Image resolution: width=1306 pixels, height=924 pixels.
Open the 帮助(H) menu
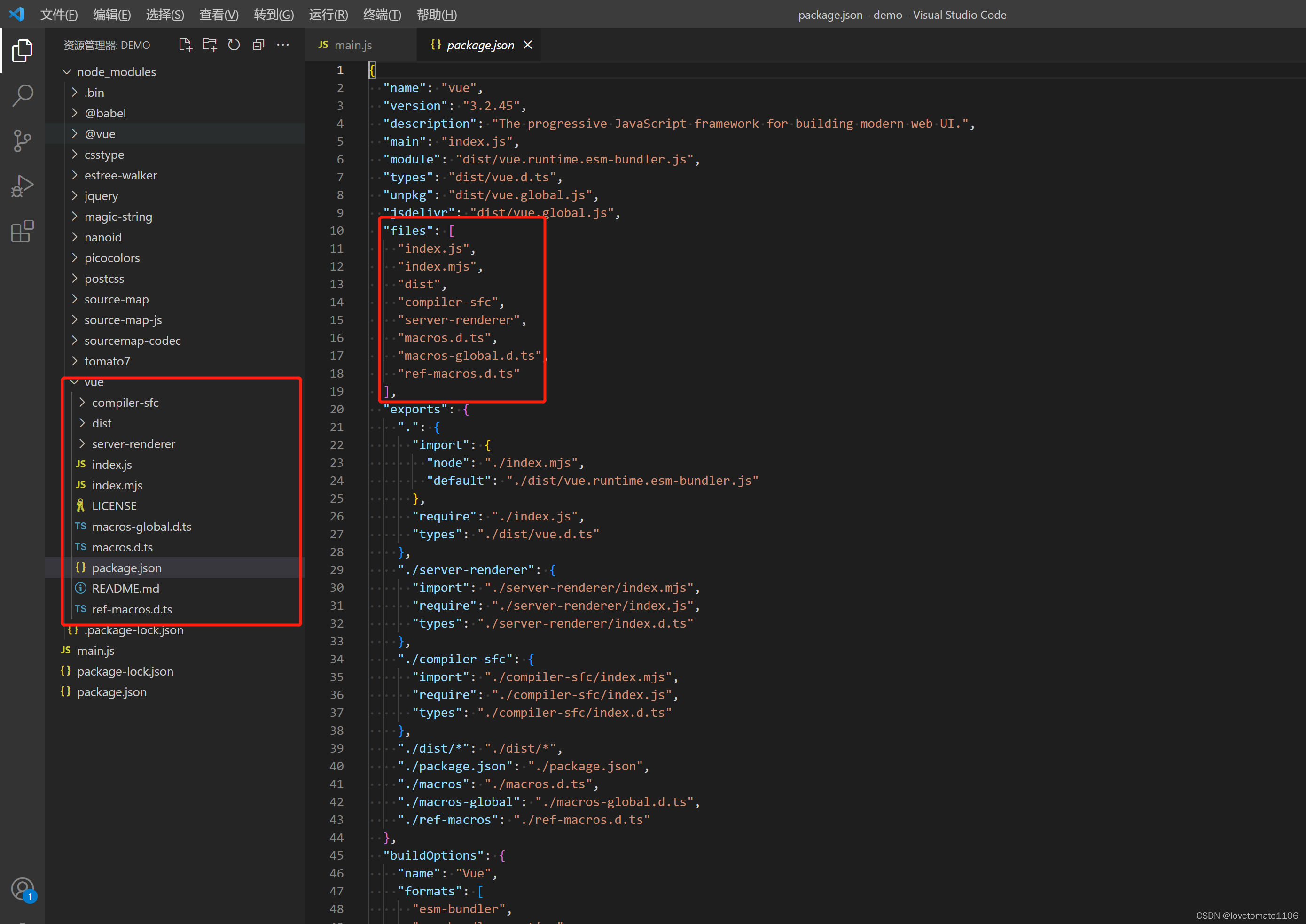click(437, 15)
